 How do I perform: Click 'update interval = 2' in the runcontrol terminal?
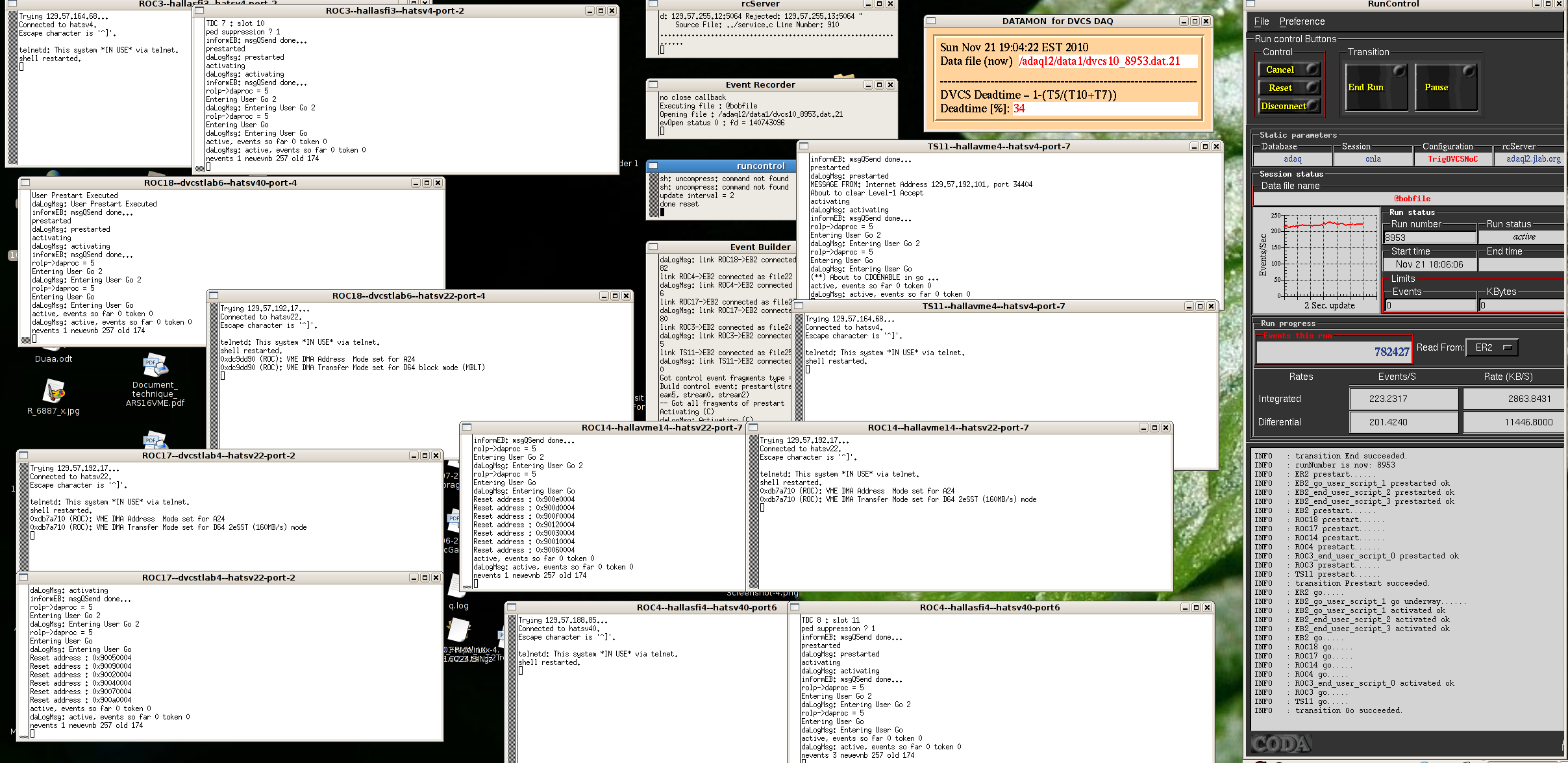697,195
